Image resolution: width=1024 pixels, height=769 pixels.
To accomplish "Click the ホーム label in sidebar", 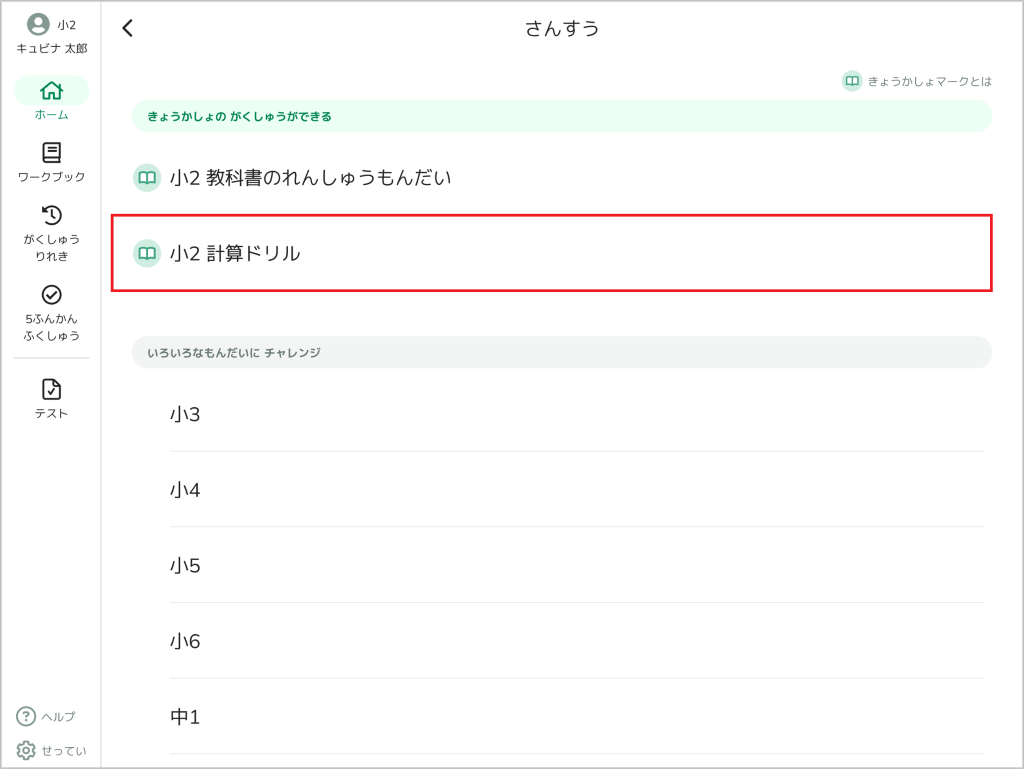I will (x=52, y=115).
